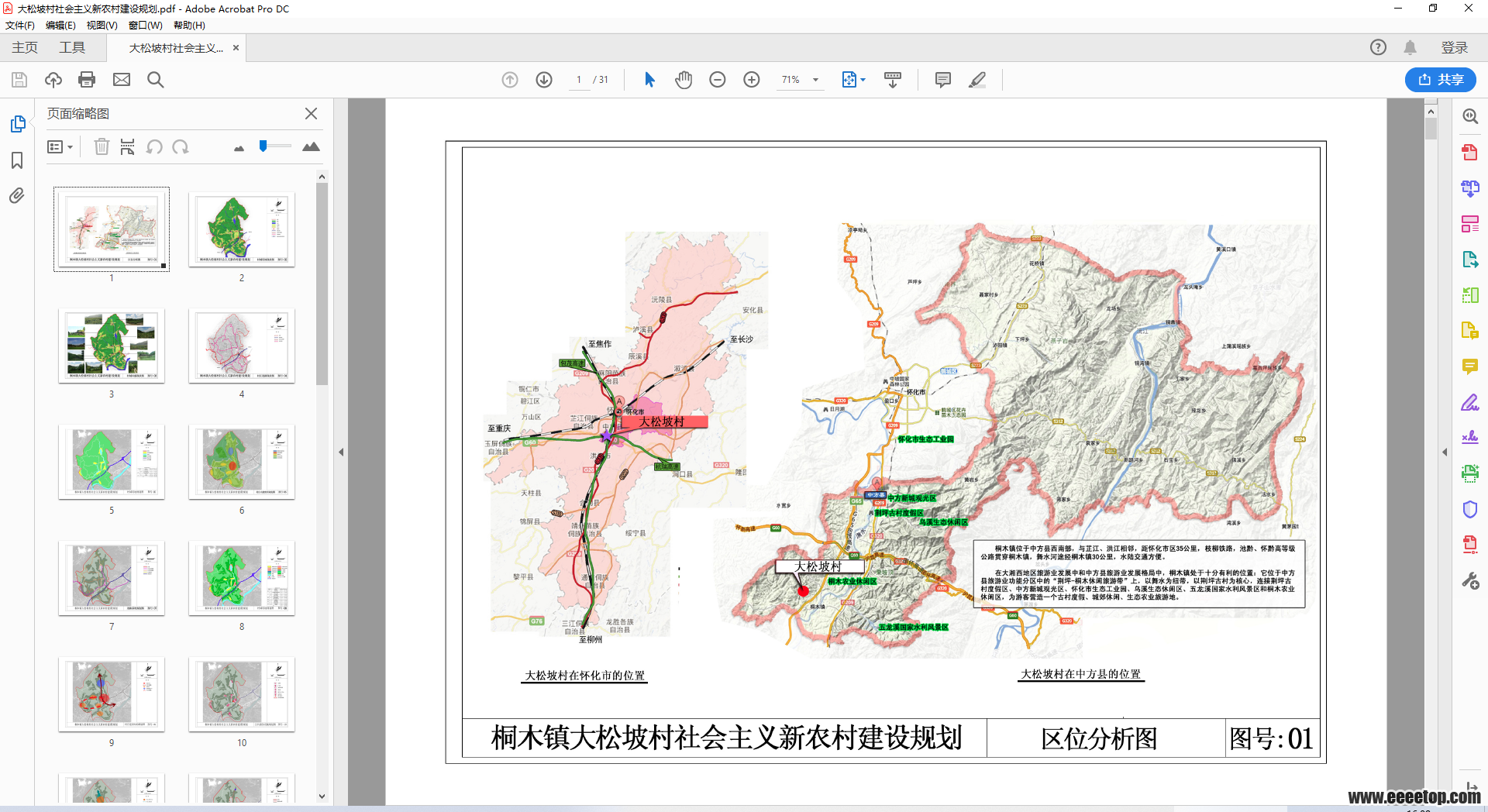
Task: Collapse the left navigation pane arrow
Action: pos(341,452)
